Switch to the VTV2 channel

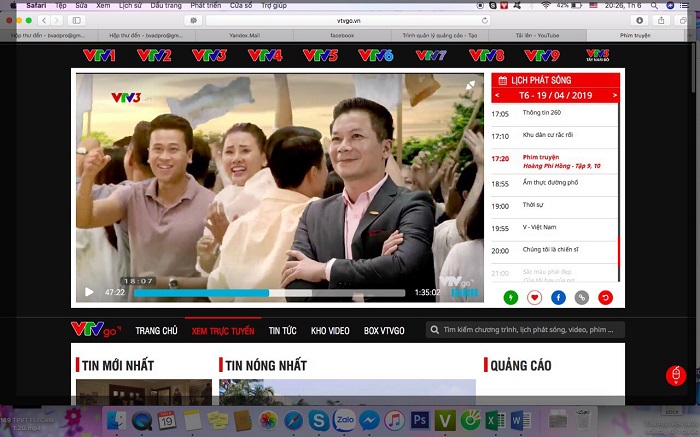[154, 55]
